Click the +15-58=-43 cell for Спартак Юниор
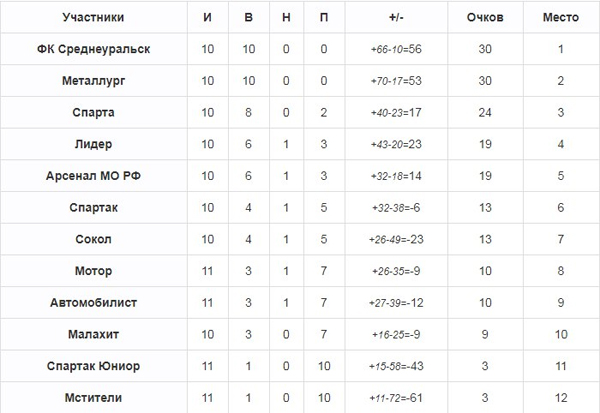 pos(396,366)
